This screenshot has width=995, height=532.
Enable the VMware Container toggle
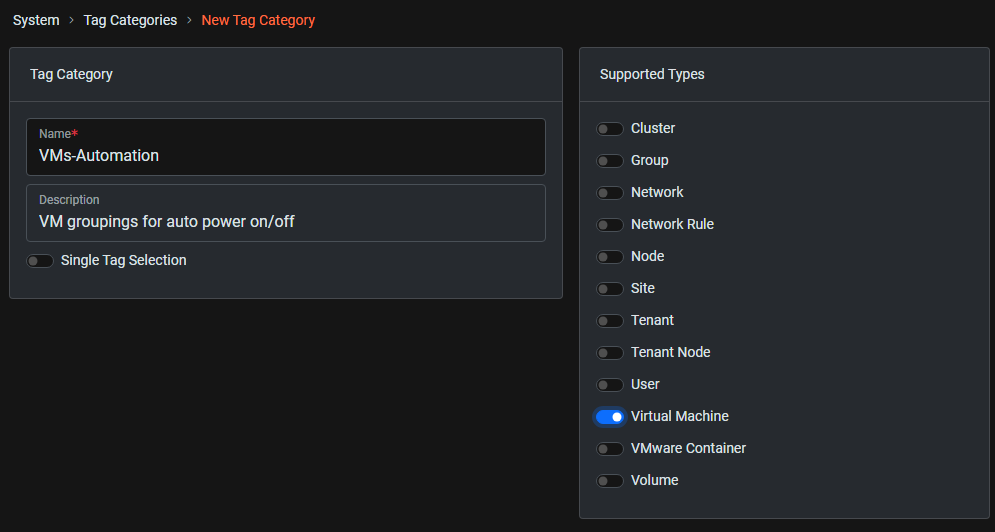(x=609, y=449)
